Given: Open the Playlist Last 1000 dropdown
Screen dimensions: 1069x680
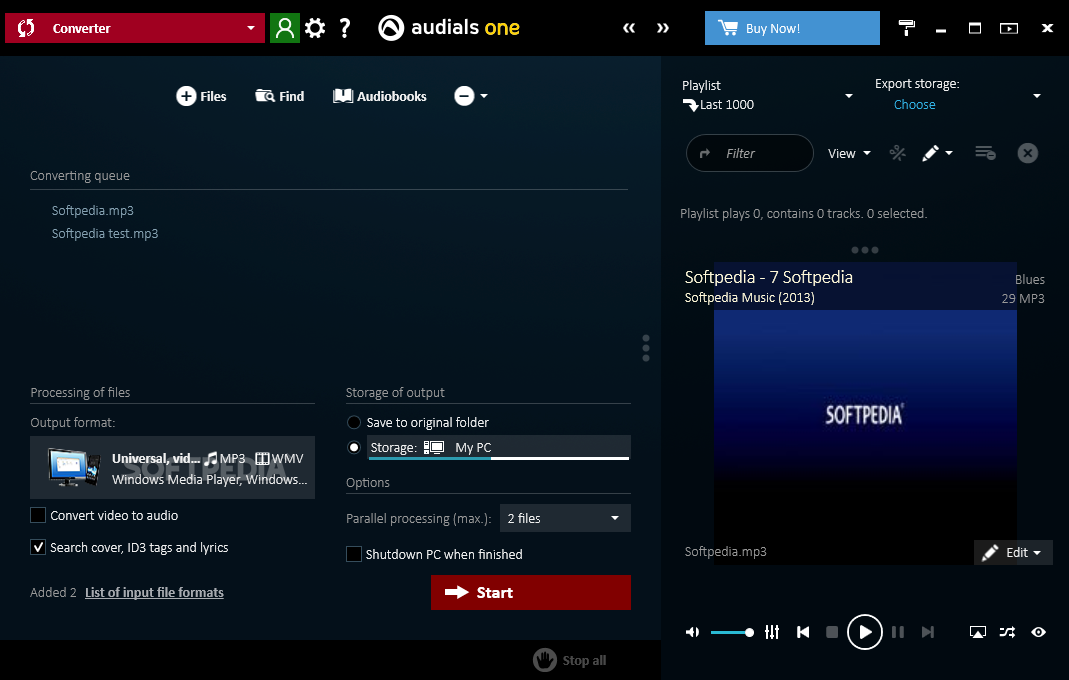Looking at the screenshot, I should (849, 96).
